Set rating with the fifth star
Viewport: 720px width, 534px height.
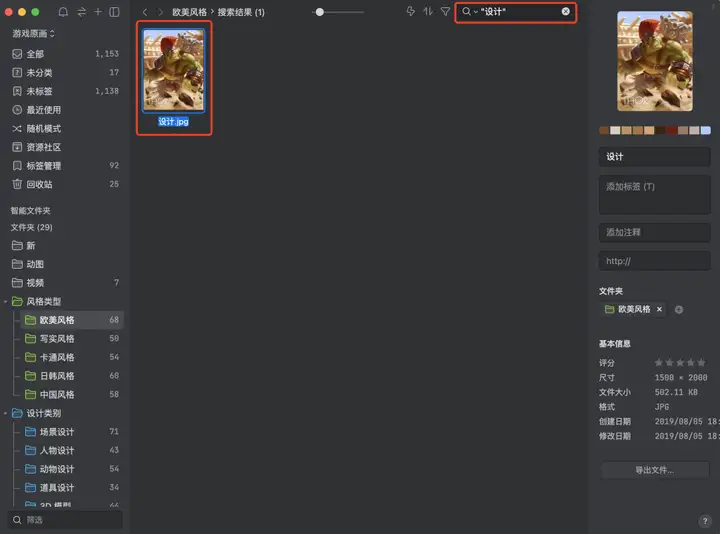point(701,363)
